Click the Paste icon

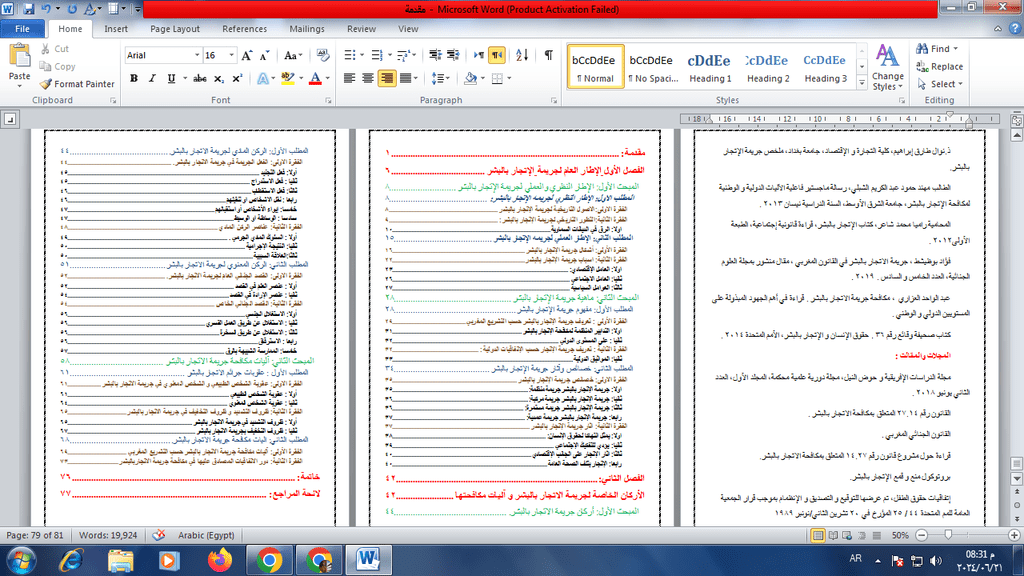pyautogui.click(x=19, y=57)
